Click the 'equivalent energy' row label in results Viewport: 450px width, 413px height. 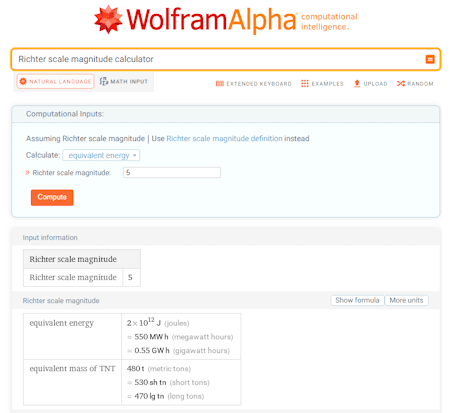click(62, 323)
